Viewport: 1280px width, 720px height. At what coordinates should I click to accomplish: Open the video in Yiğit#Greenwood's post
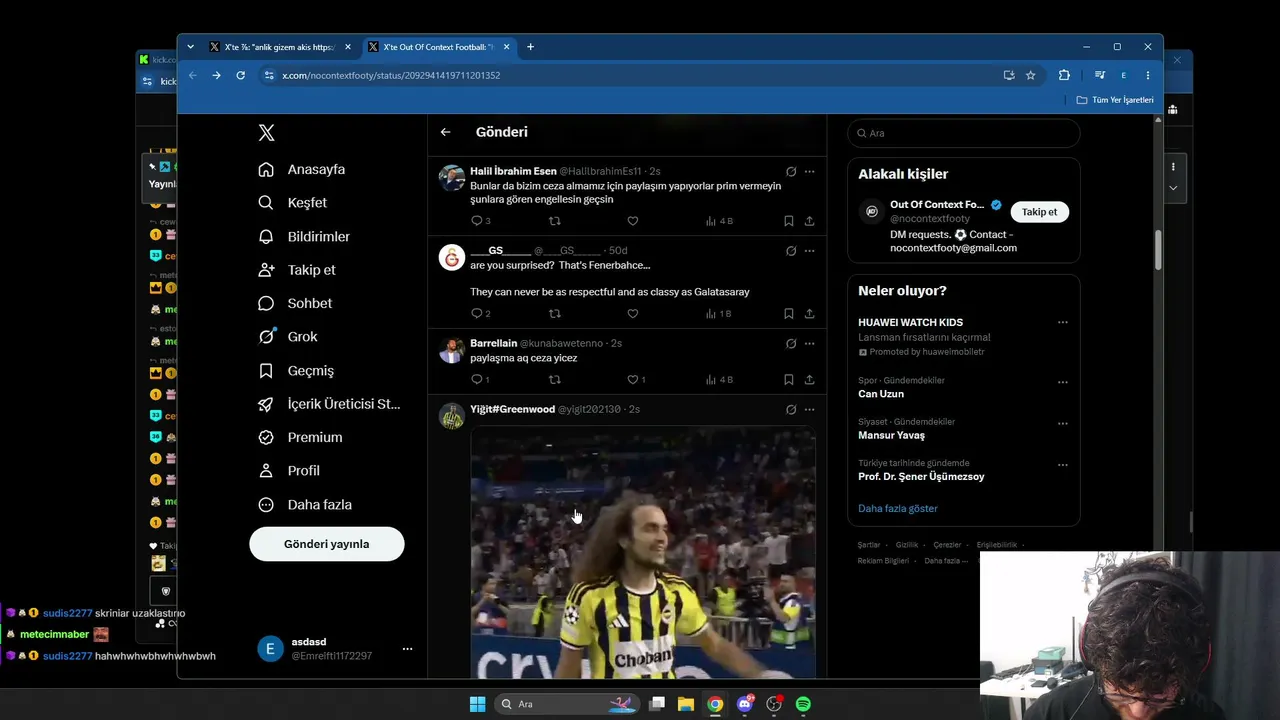point(643,553)
